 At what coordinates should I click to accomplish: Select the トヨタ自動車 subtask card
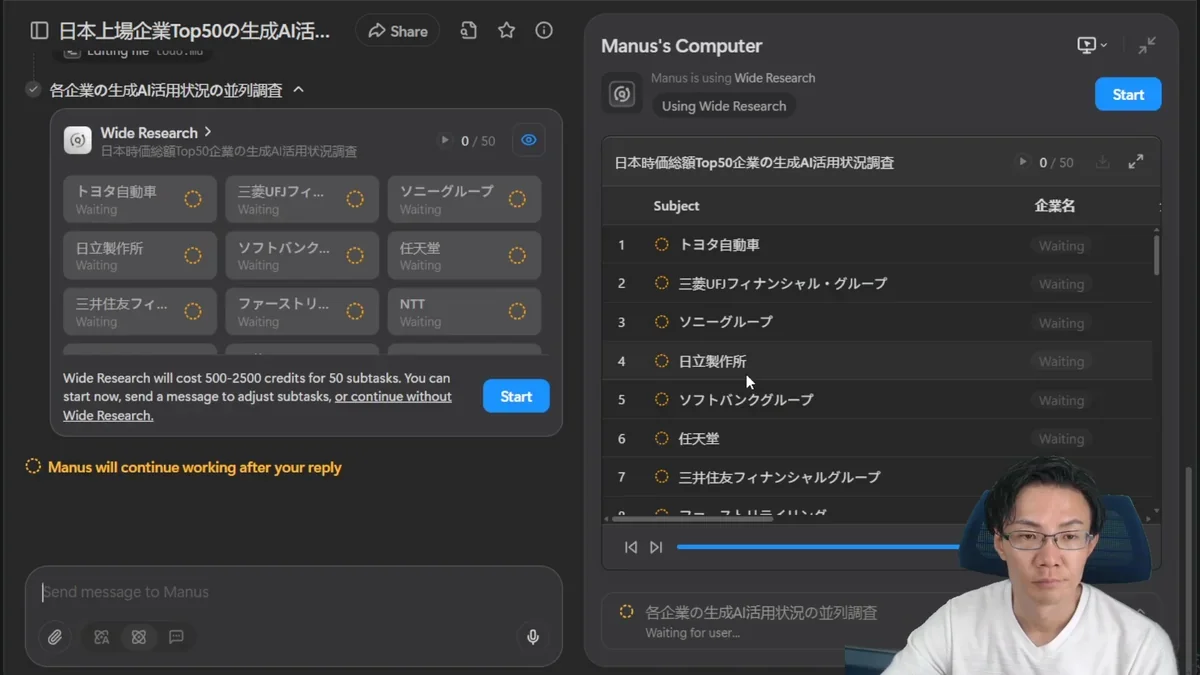pyautogui.click(x=140, y=200)
